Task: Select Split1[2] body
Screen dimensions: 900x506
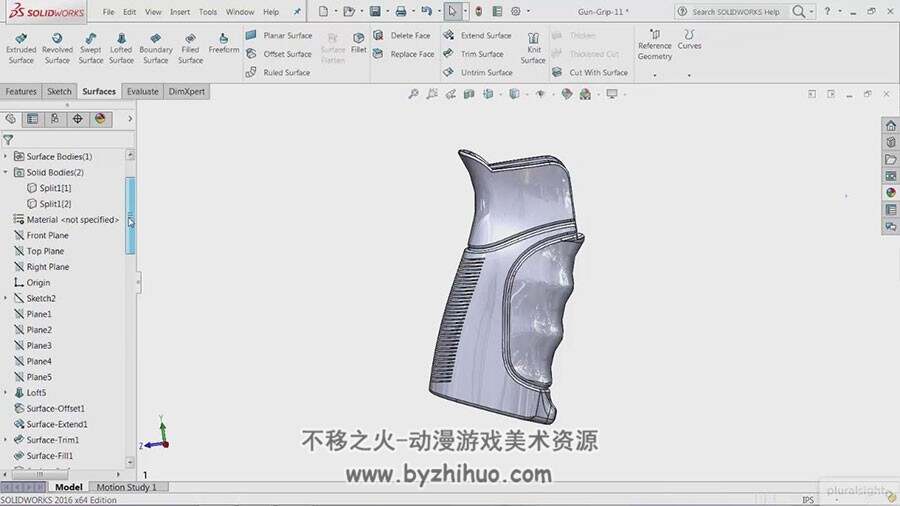Action: (49, 204)
